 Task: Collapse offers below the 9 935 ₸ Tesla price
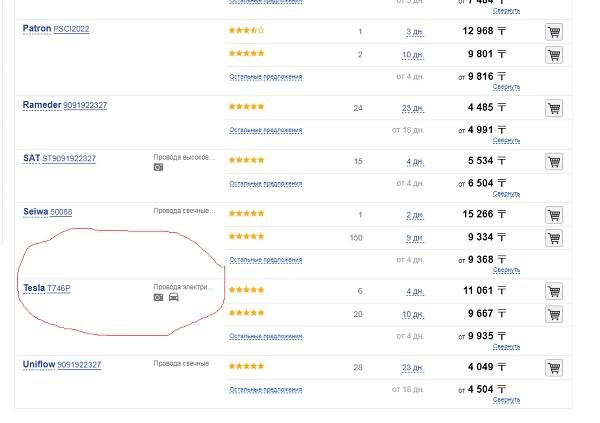pyautogui.click(x=507, y=345)
